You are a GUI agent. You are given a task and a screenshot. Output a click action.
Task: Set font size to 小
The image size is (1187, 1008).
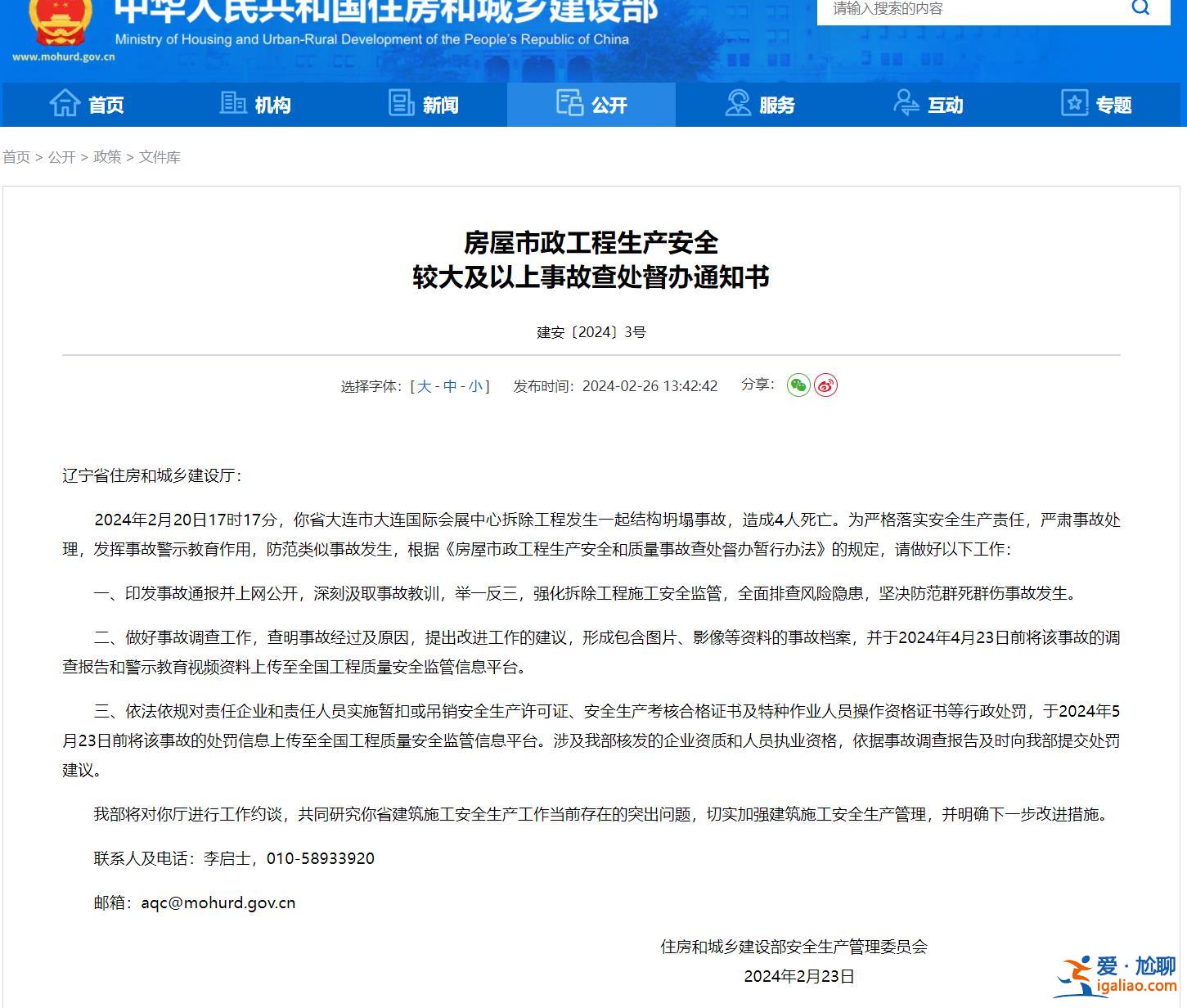[475, 386]
